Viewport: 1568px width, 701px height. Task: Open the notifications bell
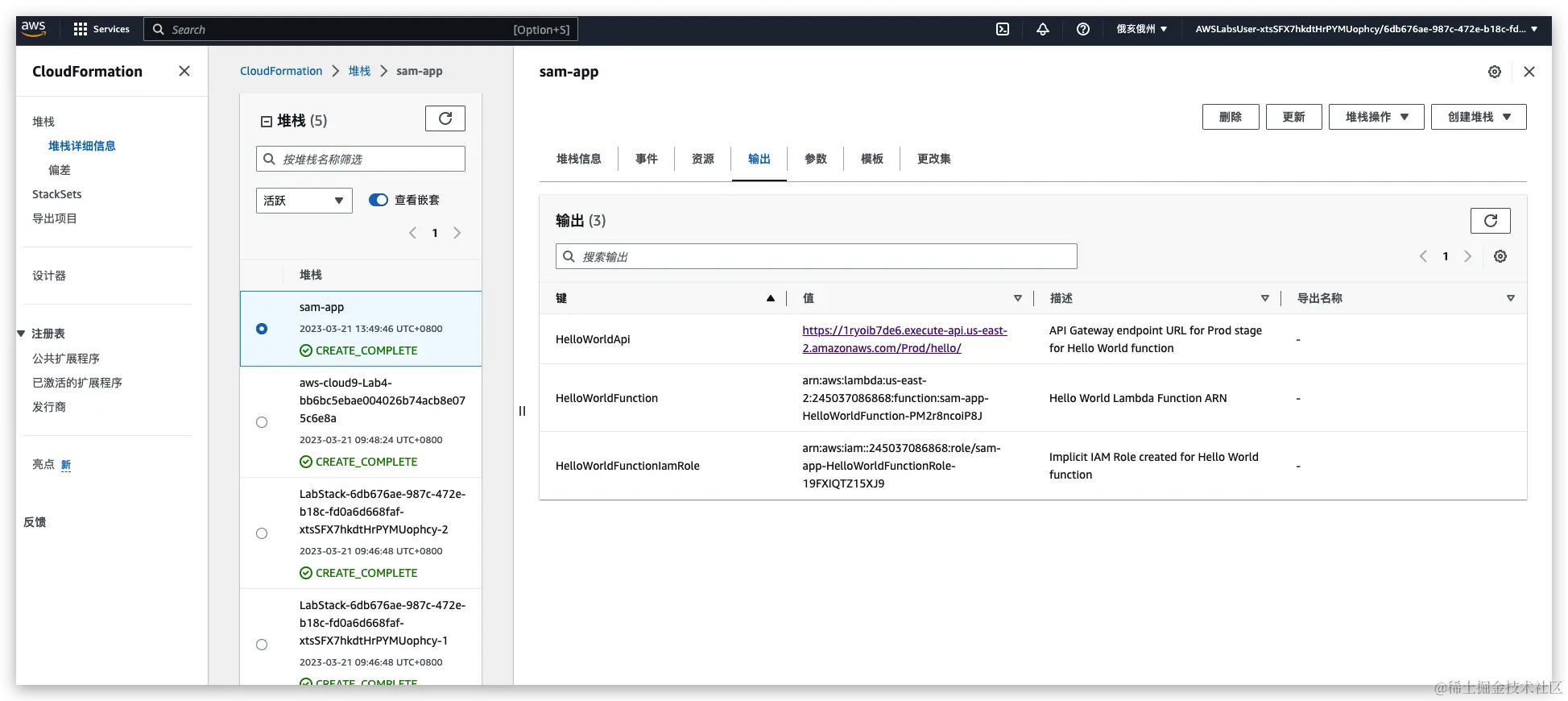click(1043, 29)
